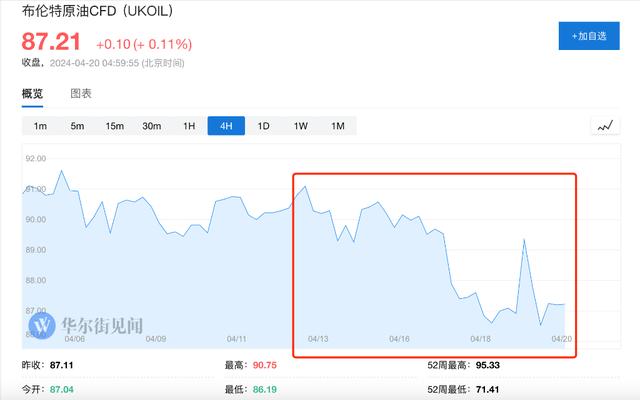The width and height of the screenshot is (640, 400).
Task: Click the 92.00 price axis label
Action: 36,158
